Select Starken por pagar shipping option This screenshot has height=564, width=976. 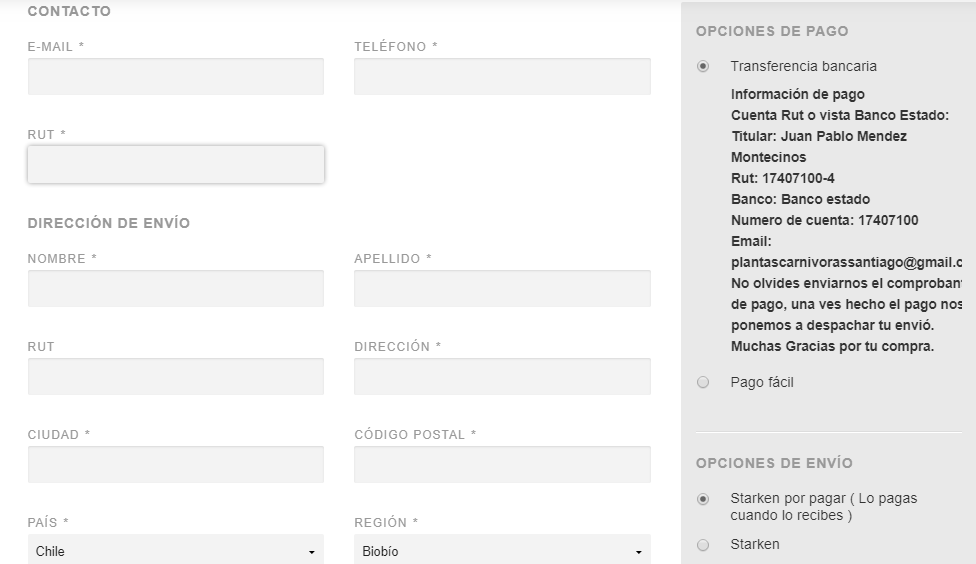tap(703, 499)
